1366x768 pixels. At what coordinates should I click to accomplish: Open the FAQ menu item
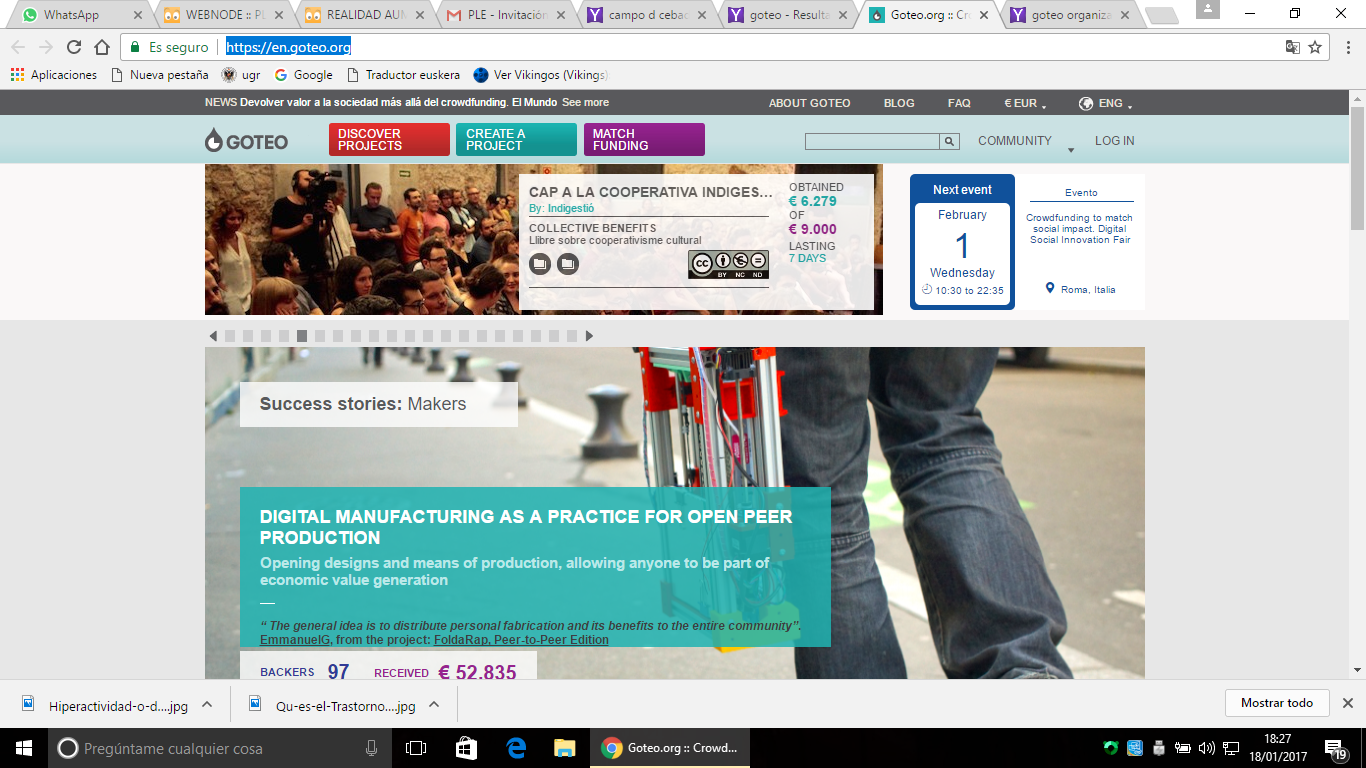pyautogui.click(x=959, y=103)
